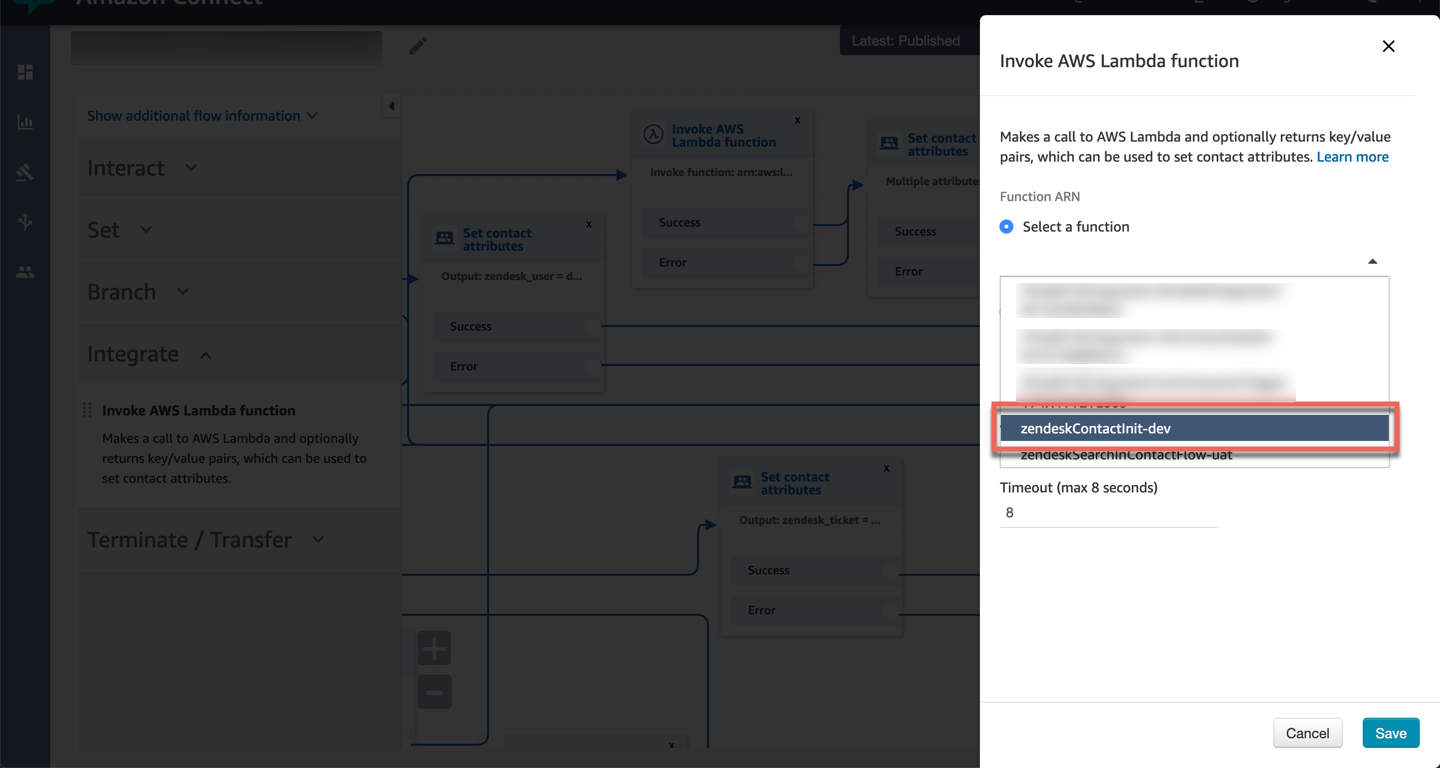Click the dashboard icon in left sidebar
The height and width of the screenshot is (768, 1440).
[x=25, y=72]
